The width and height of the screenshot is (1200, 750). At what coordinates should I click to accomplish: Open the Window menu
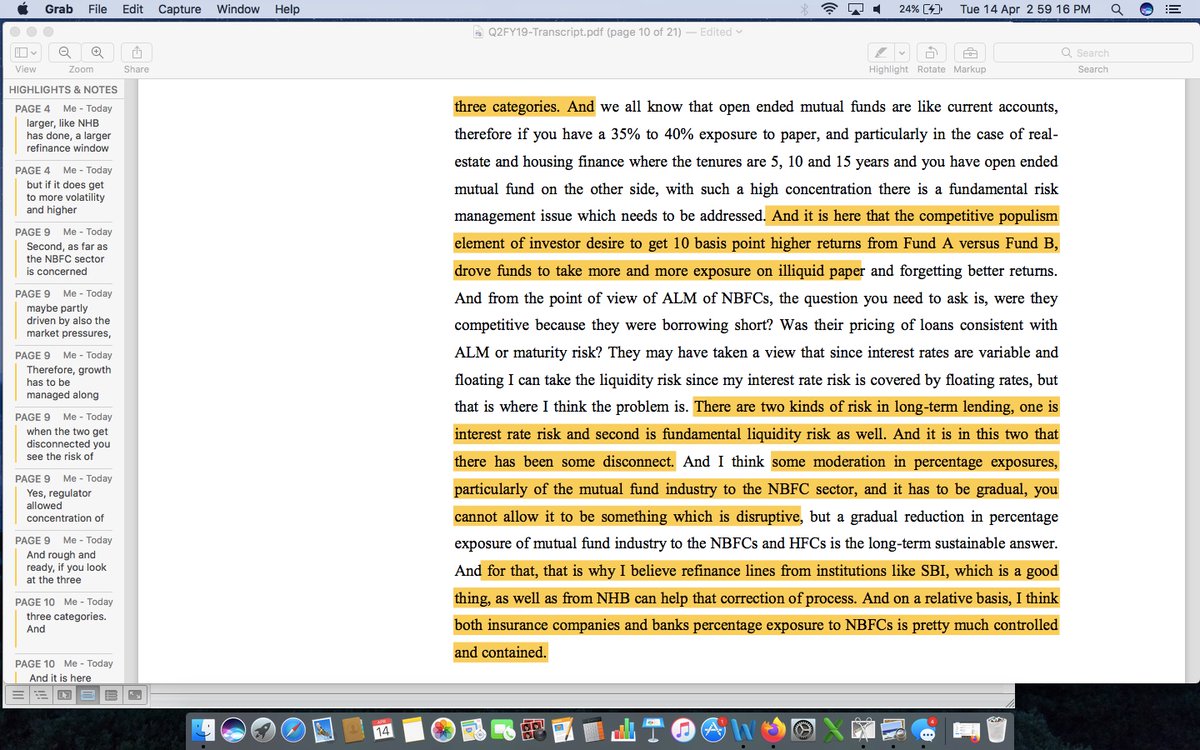(238, 9)
